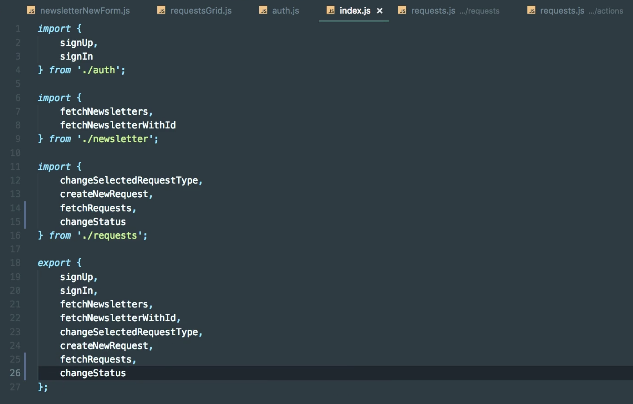Click fetchNewsletterWithId on line 22
The height and width of the screenshot is (404, 633).
click(118, 318)
